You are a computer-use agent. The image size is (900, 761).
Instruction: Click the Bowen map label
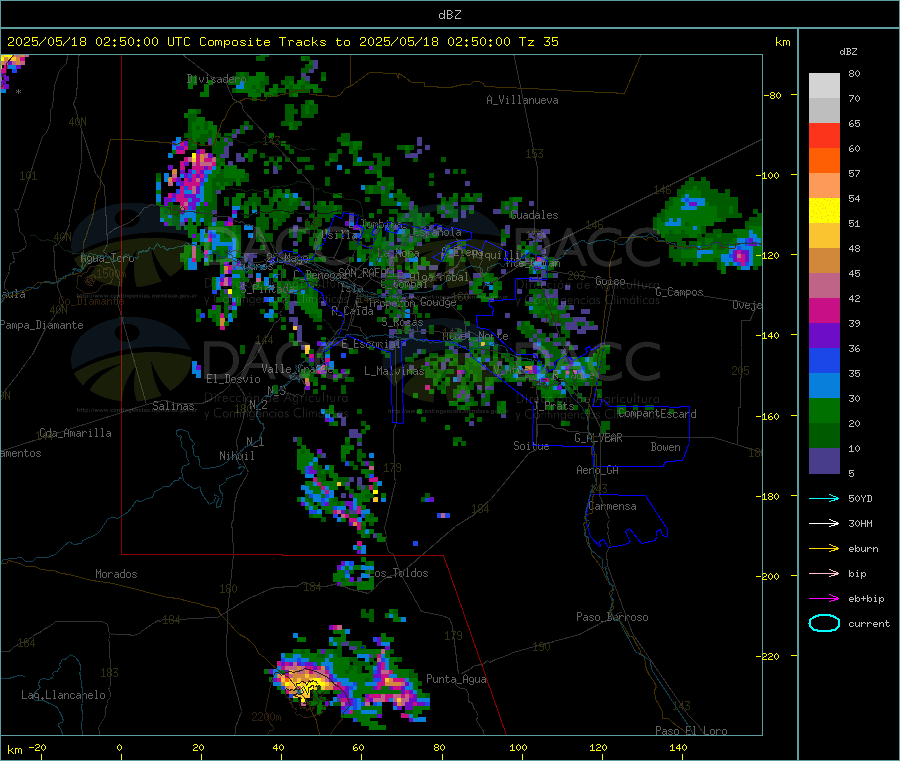[665, 447]
